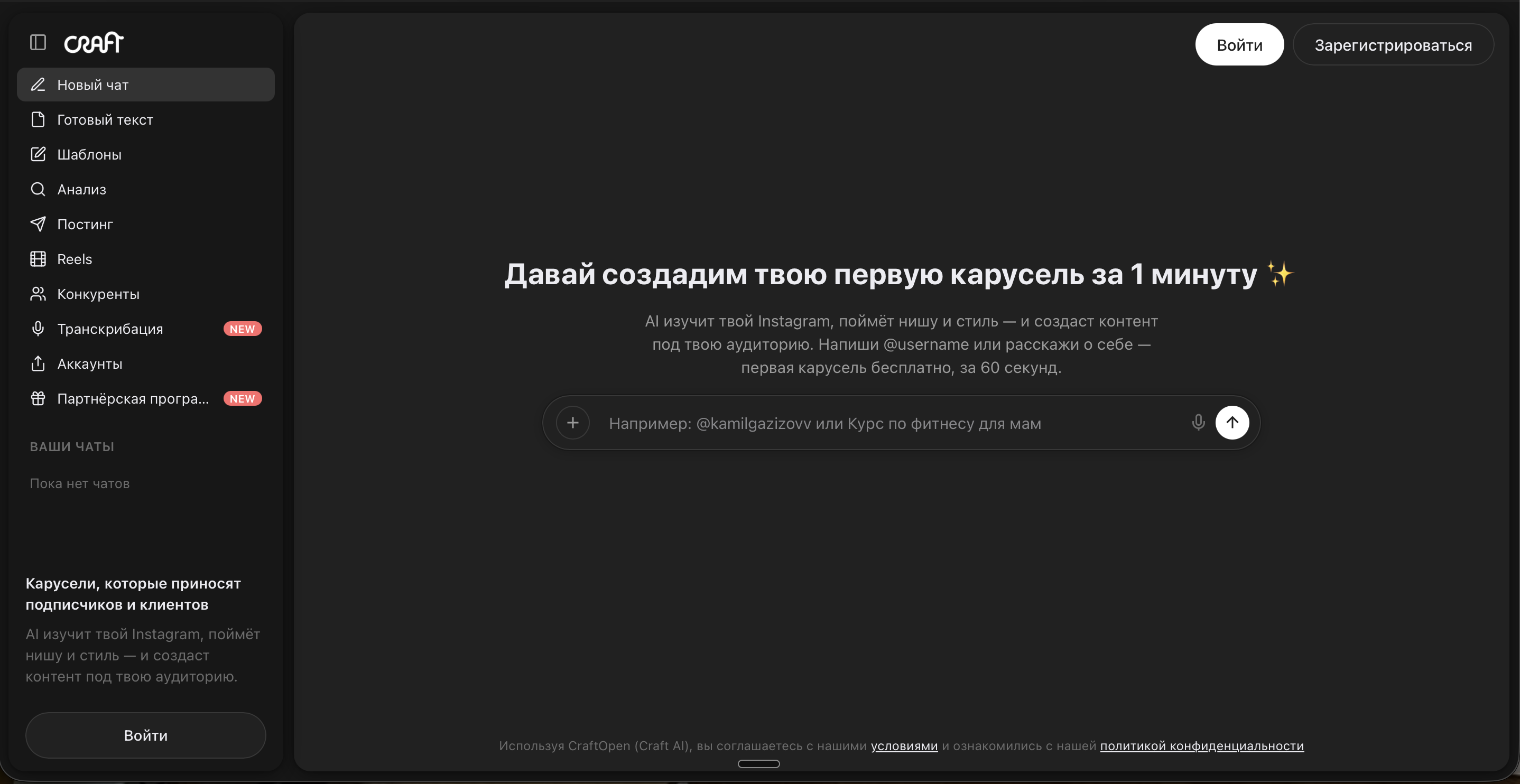The image size is (1520, 784).
Task: Click the edit-square icon beside Шаблоны
Action: (x=38, y=154)
